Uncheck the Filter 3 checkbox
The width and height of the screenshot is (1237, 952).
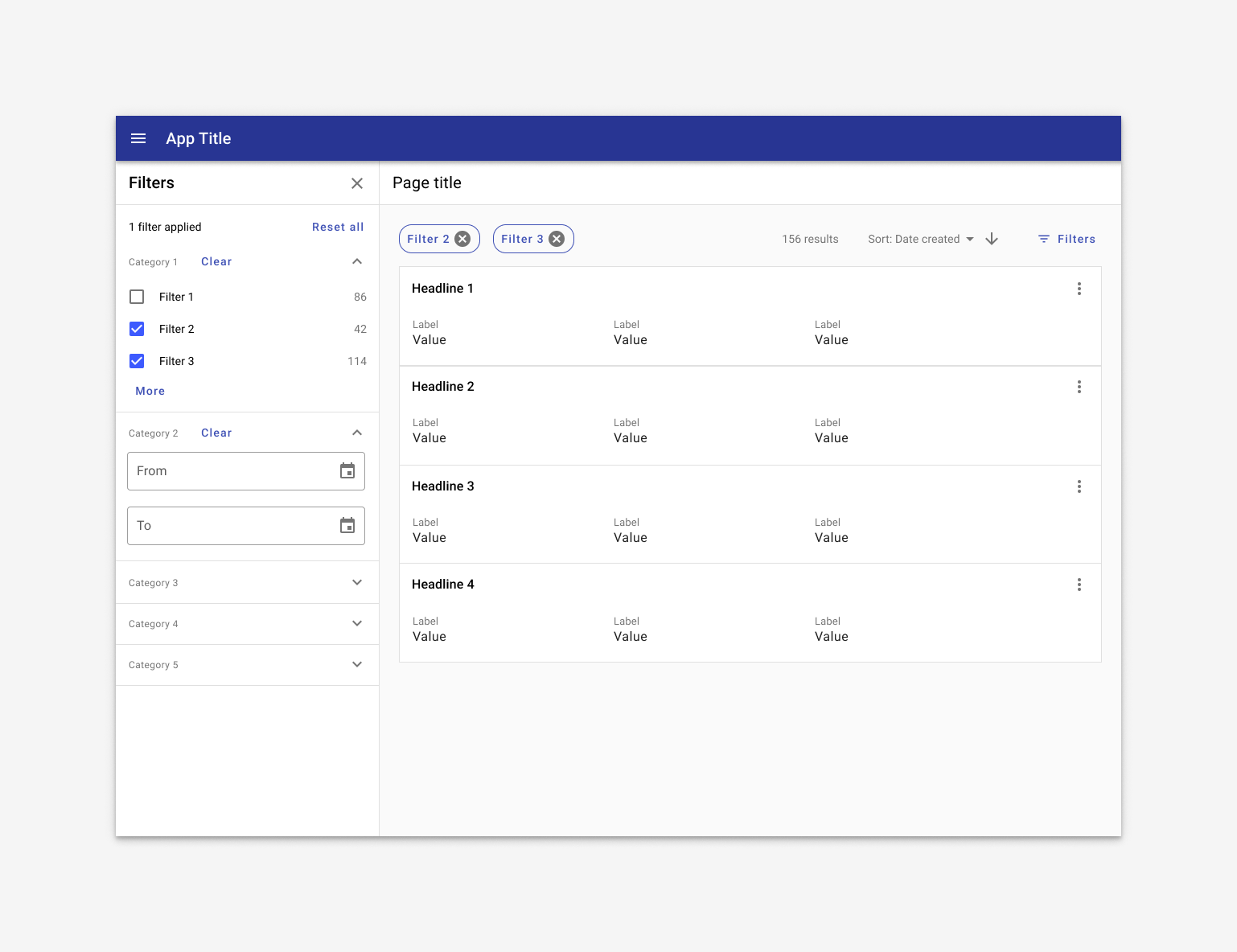tap(137, 361)
